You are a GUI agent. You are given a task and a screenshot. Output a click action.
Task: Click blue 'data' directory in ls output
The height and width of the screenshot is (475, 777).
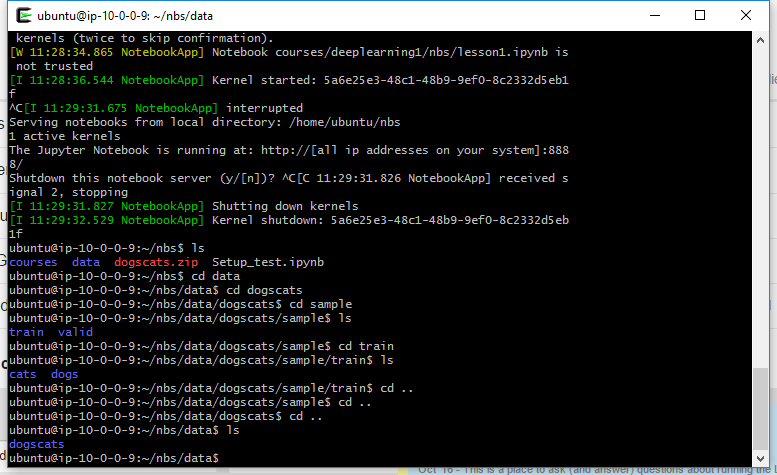pos(86,262)
